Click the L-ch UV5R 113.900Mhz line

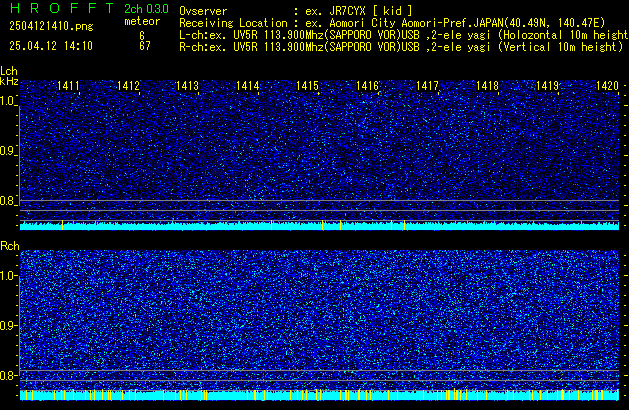404,35
